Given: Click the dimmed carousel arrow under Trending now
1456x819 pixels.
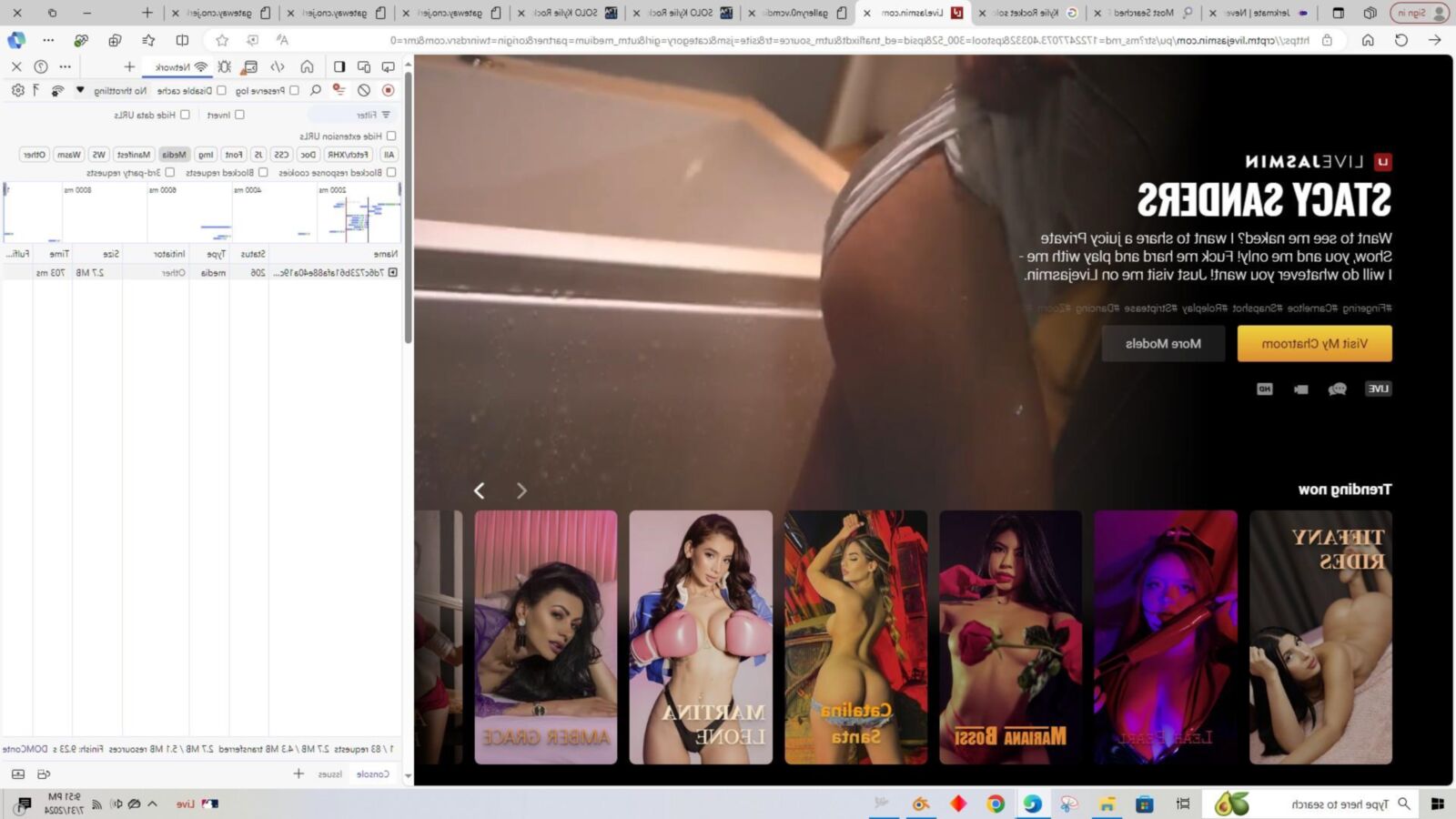Looking at the screenshot, I should point(521,490).
